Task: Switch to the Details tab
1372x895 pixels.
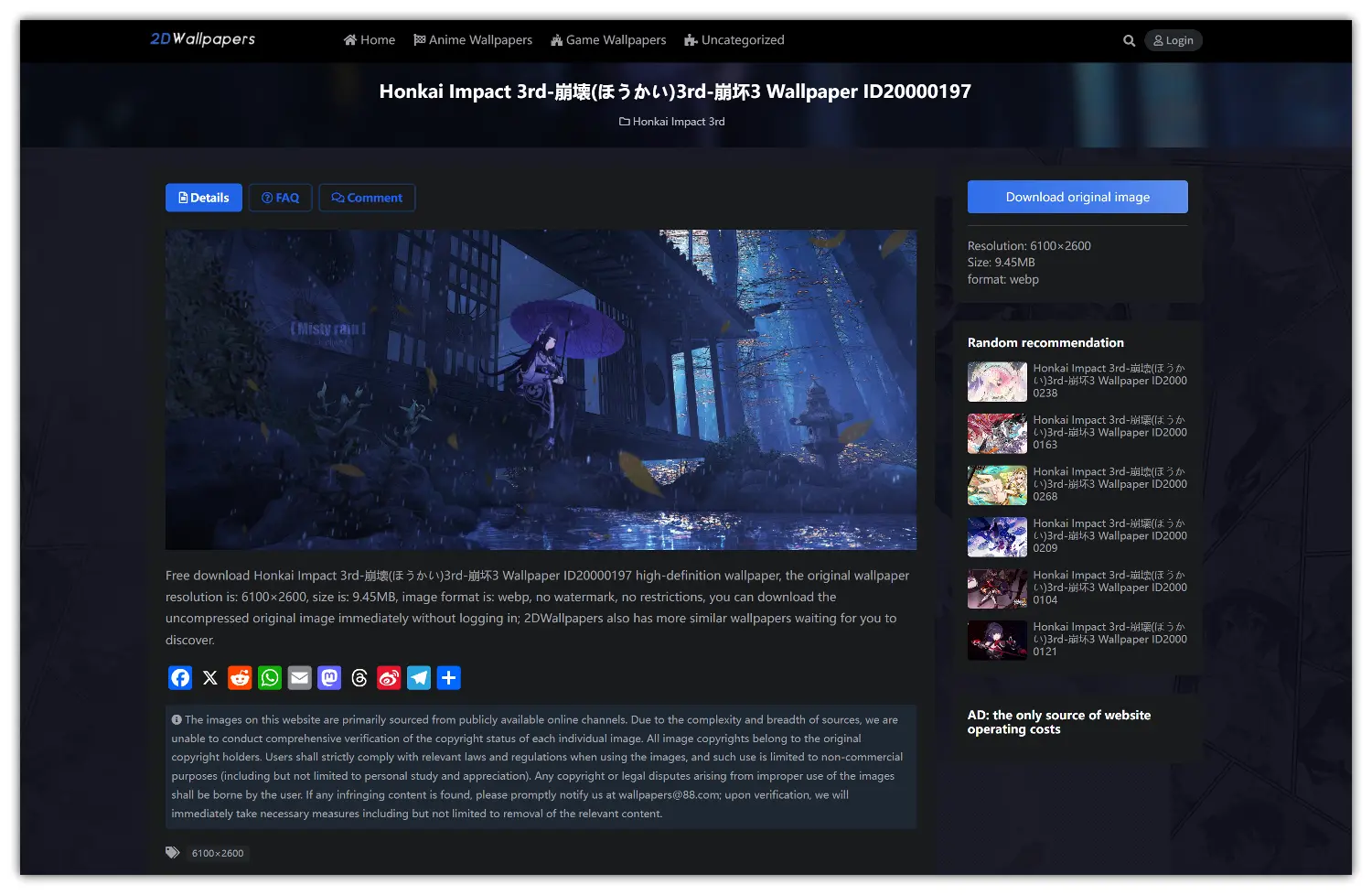Action: 204,198
